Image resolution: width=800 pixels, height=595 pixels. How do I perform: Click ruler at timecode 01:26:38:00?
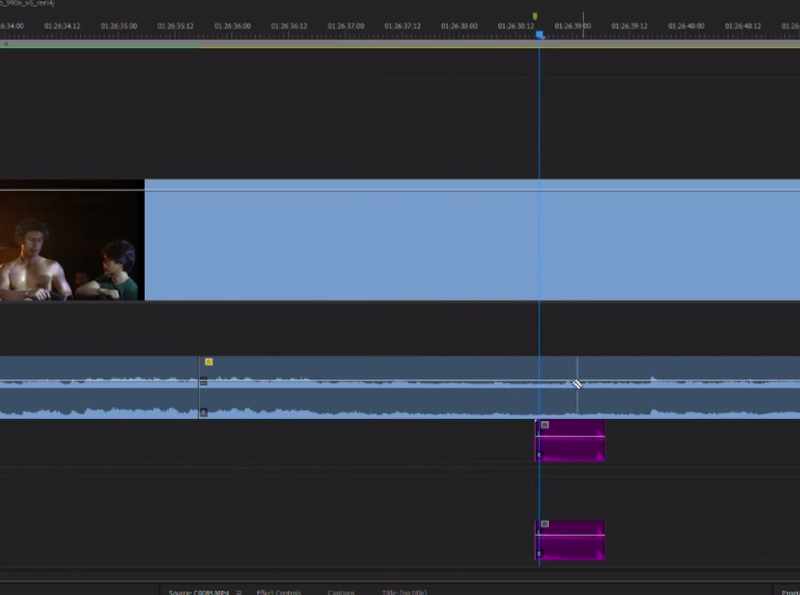pos(459,26)
